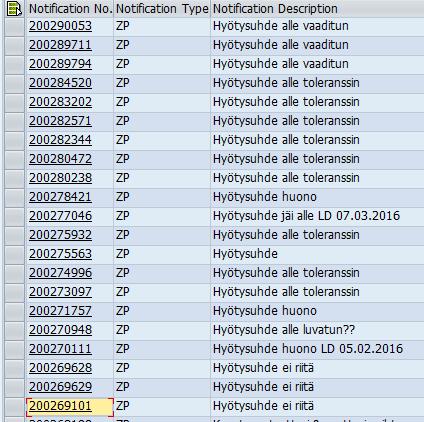Select row of notification 200277046 via row selector
The height and width of the screenshot is (422, 424).
(15, 216)
